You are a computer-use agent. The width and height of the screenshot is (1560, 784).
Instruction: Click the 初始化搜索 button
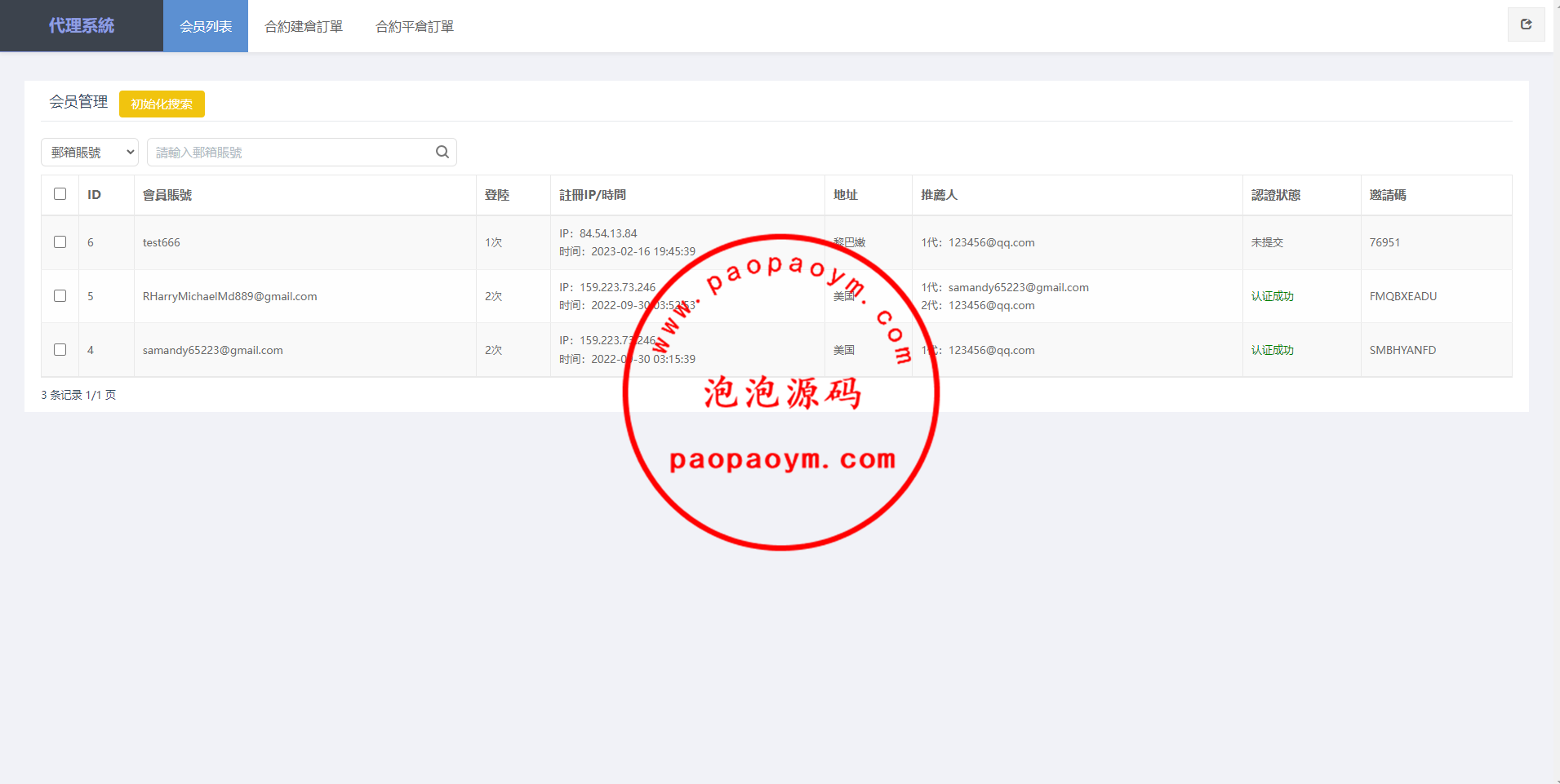(162, 104)
